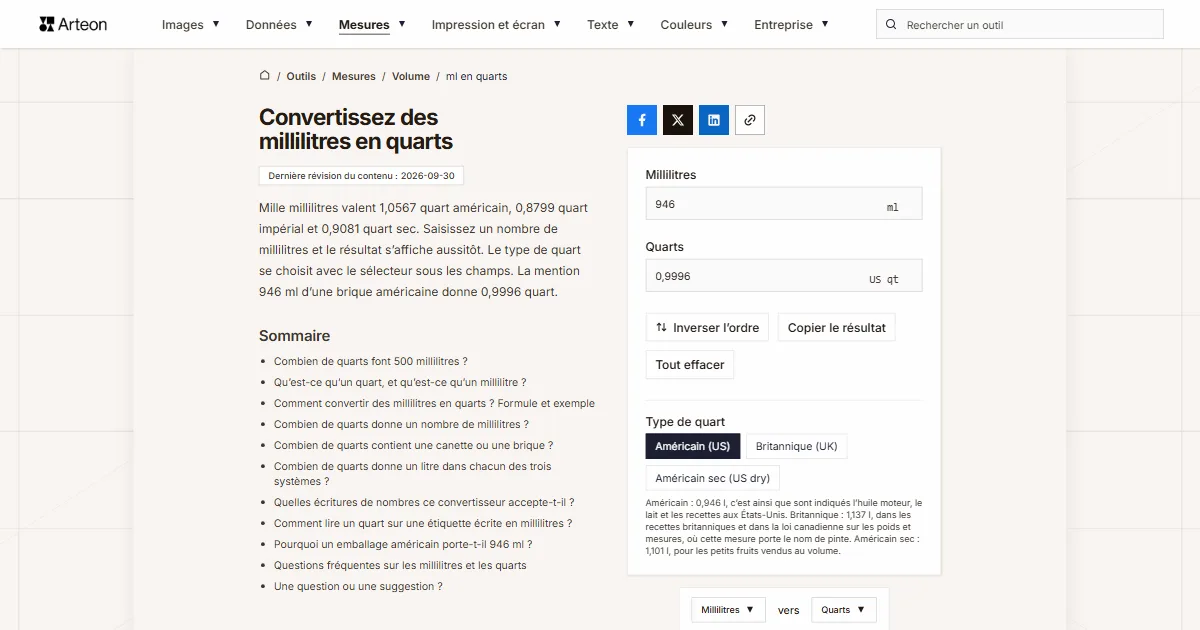Select the Américain (US) quart type

coord(693,446)
